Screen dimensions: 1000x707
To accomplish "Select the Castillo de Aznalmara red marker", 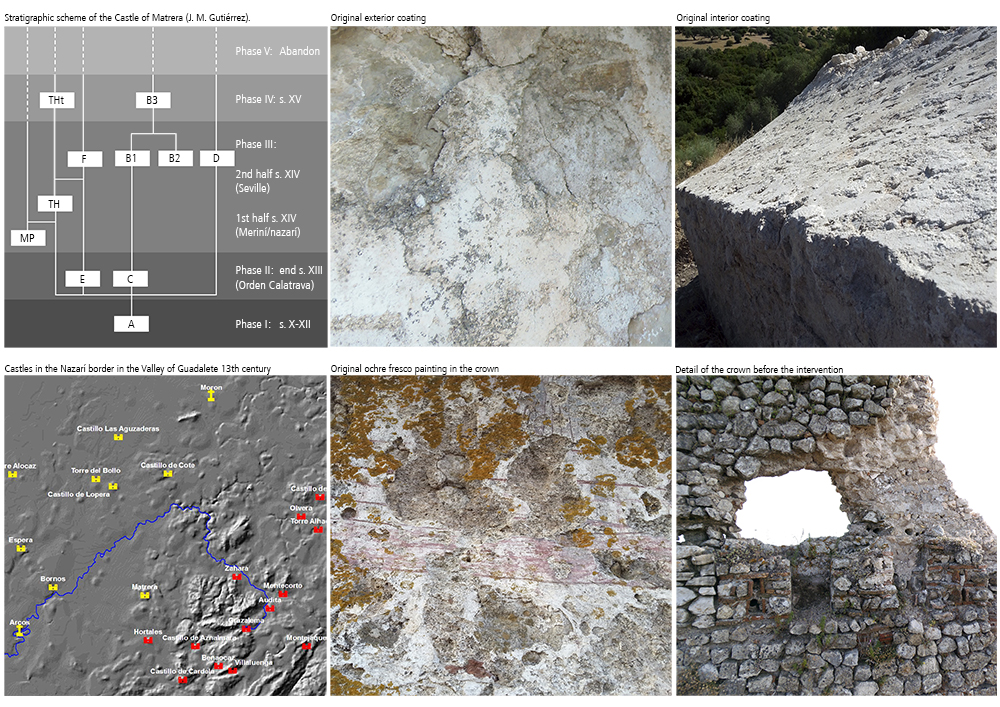I will point(195,646).
